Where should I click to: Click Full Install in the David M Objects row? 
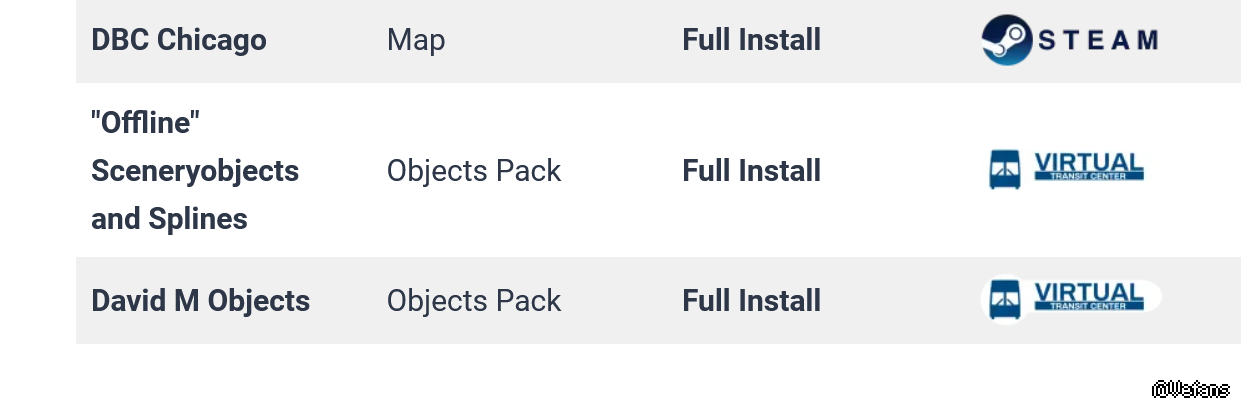[752, 301]
